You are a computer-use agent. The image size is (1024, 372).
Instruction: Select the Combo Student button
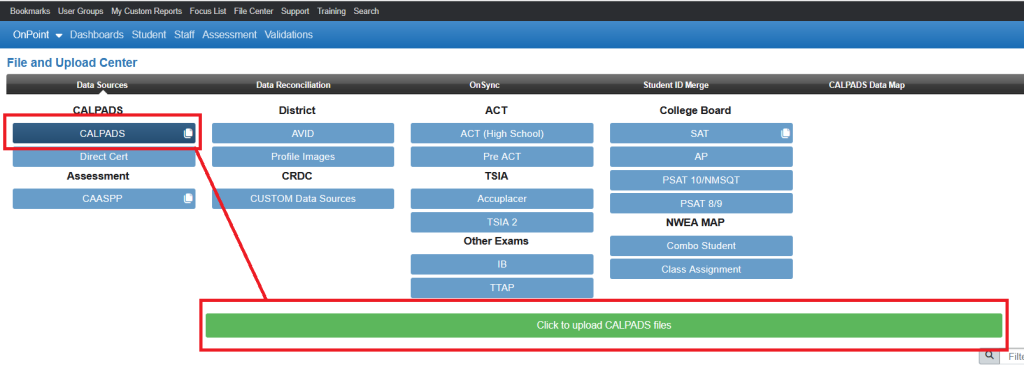(x=701, y=246)
